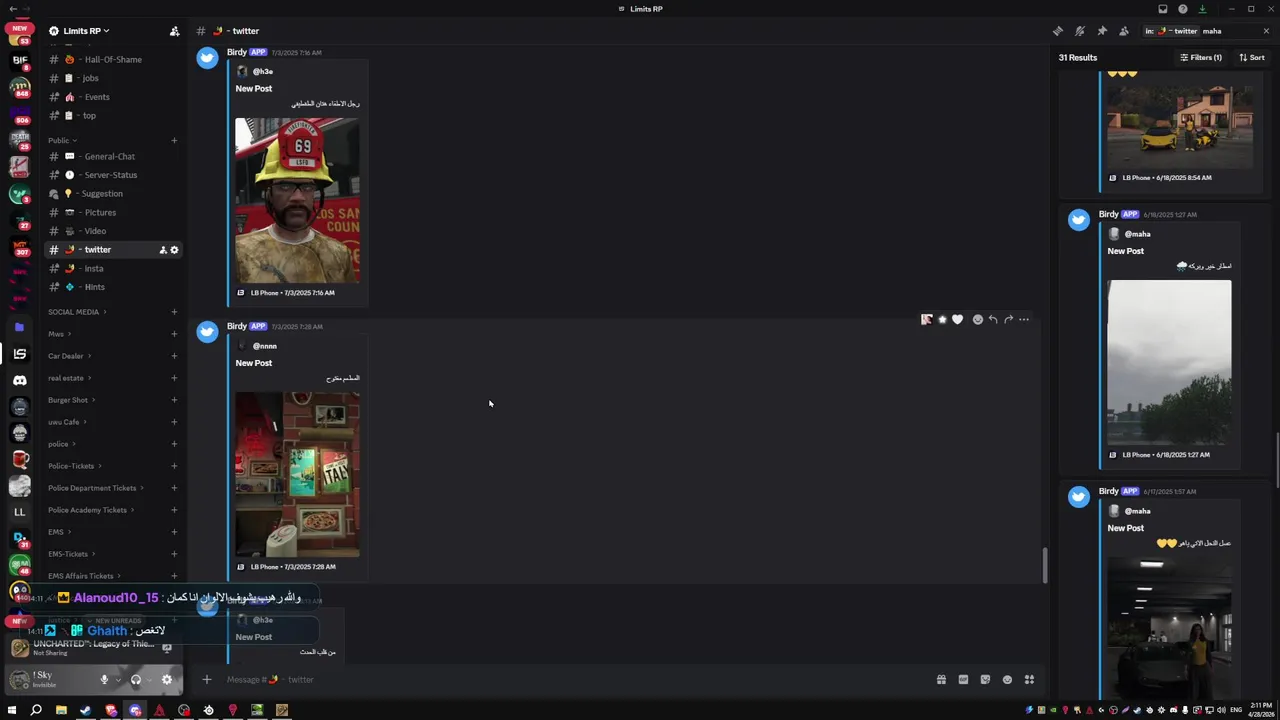Add channel via plus next to Mws
Viewport: 1280px width, 720px height.
point(174,334)
